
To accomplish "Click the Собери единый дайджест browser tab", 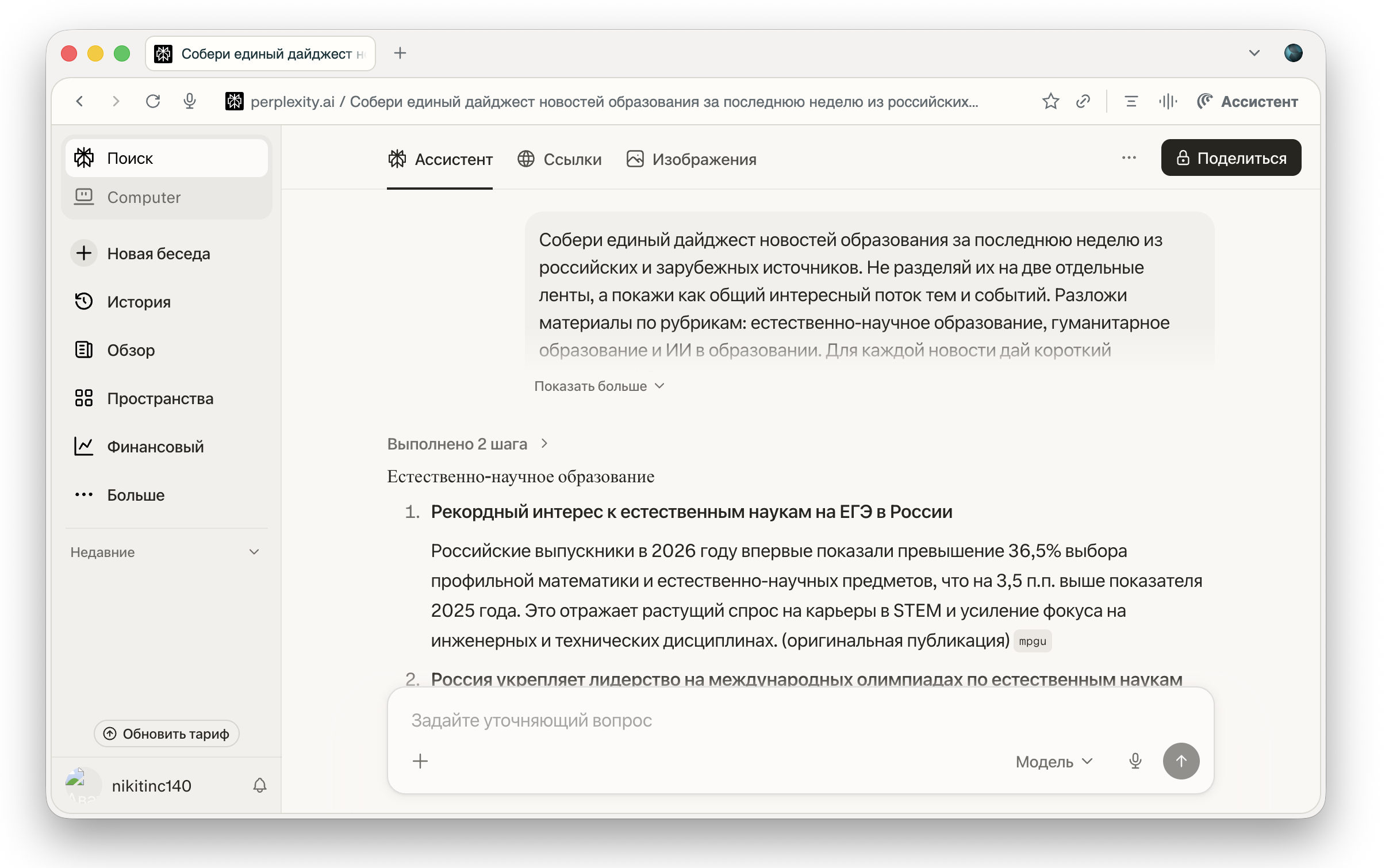I will [260, 53].
